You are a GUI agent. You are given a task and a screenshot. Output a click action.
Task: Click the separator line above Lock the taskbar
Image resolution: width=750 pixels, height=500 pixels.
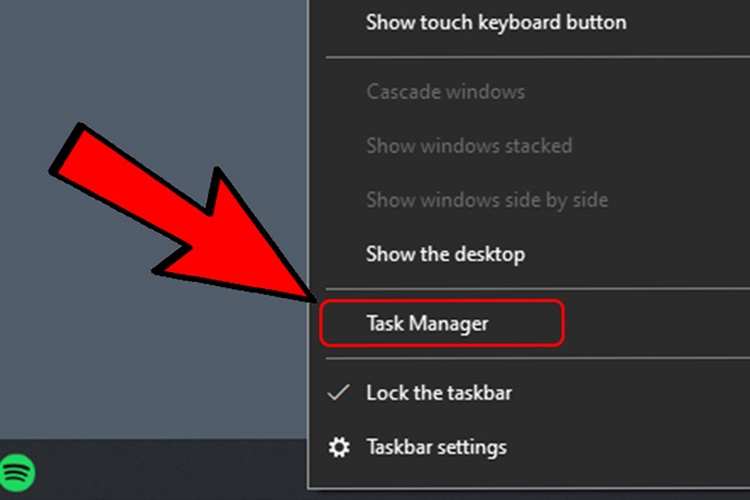tap(530, 358)
